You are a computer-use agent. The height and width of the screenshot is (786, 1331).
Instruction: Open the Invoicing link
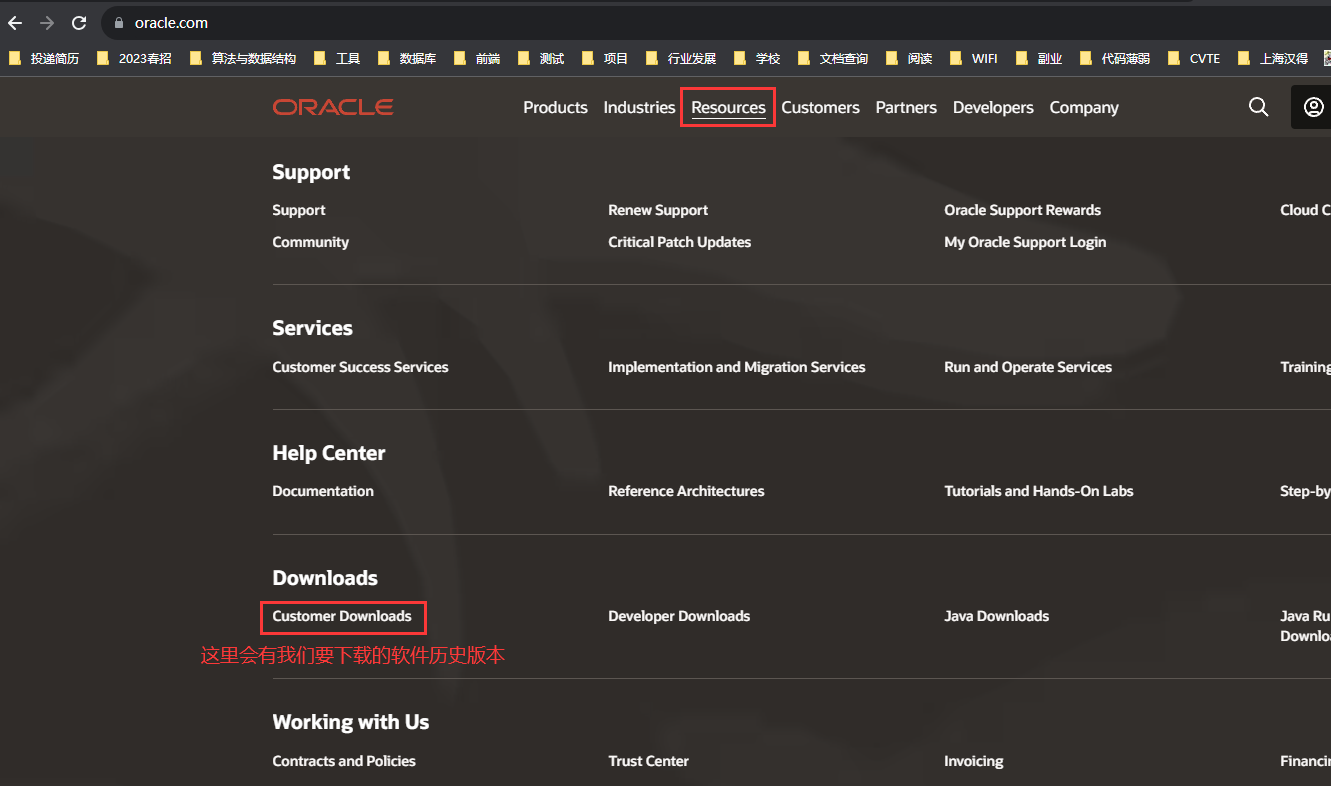tap(973, 761)
